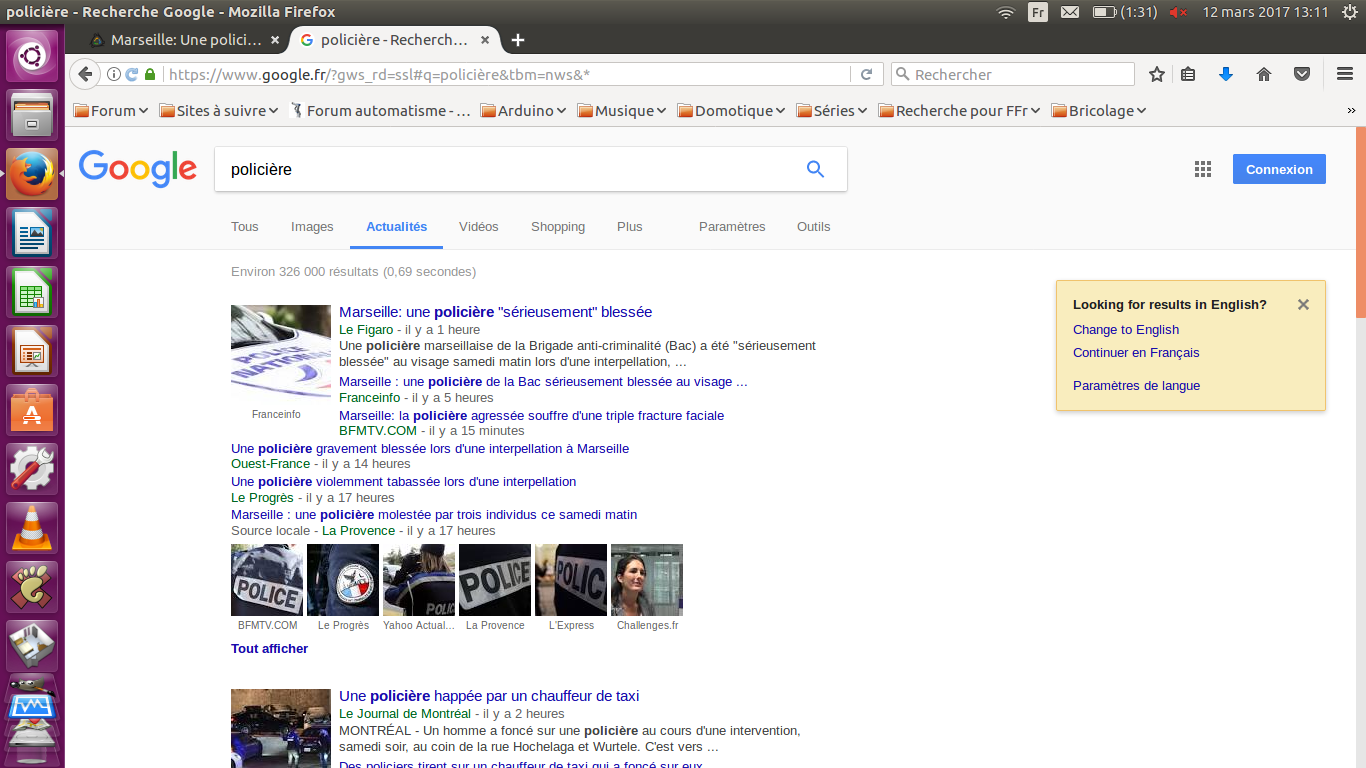Close the 'policière - Recherche' tab
The image size is (1366, 768).
pos(486,40)
